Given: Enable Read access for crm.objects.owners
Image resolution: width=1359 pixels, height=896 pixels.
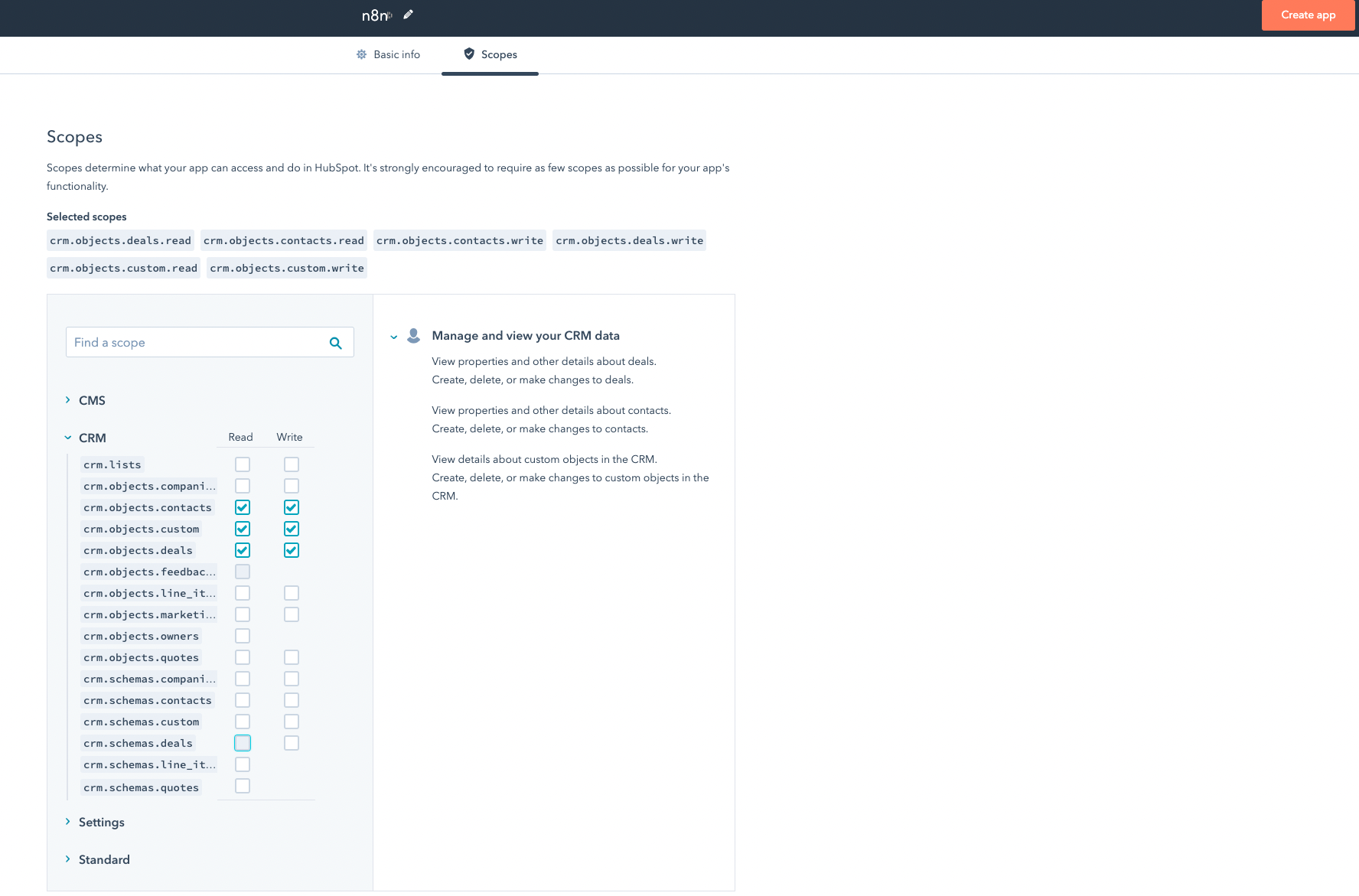Looking at the screenshot, I should click(243, 635).
